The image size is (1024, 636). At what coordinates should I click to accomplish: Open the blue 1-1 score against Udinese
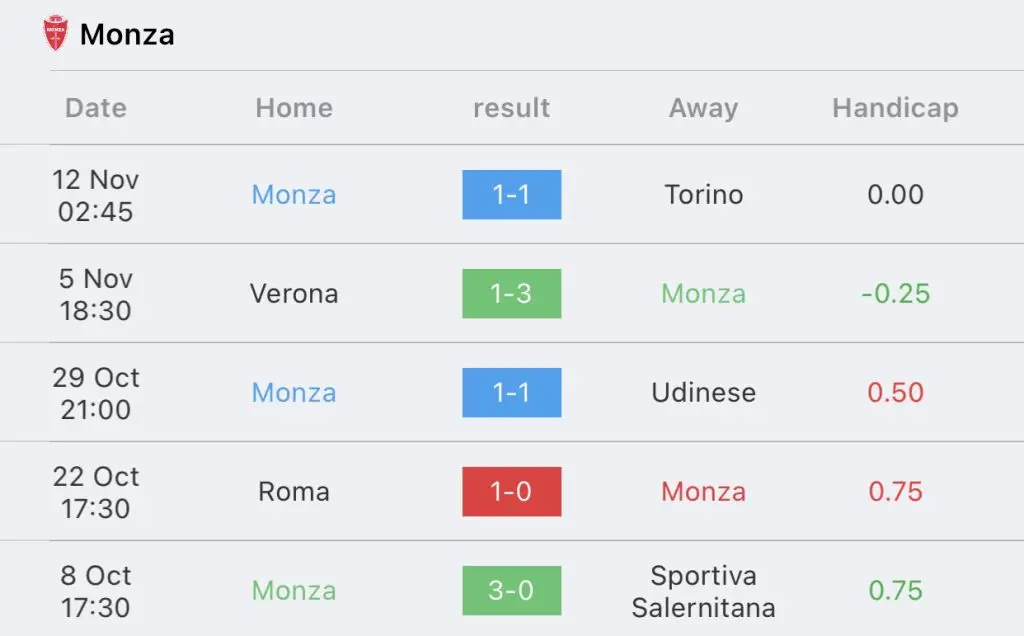(511, 392)
